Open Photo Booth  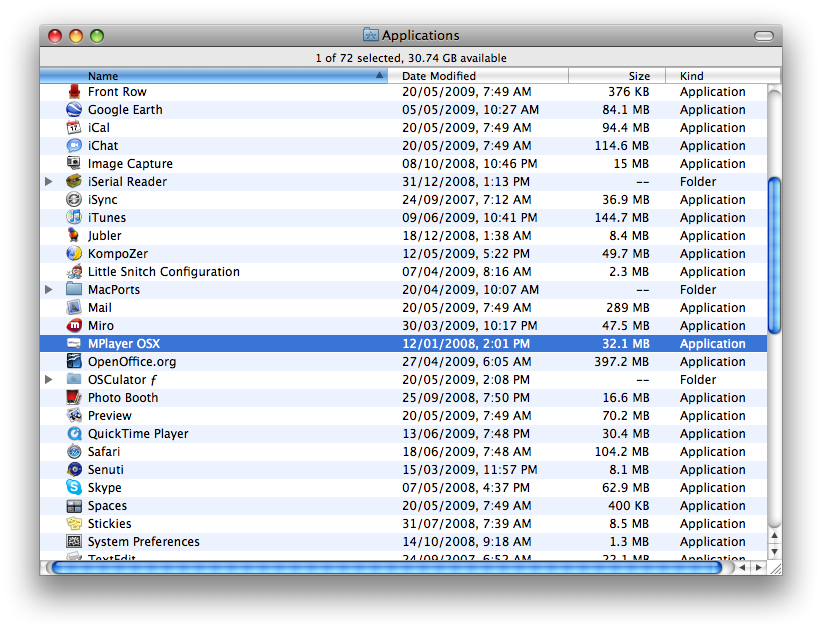(74, 397)
